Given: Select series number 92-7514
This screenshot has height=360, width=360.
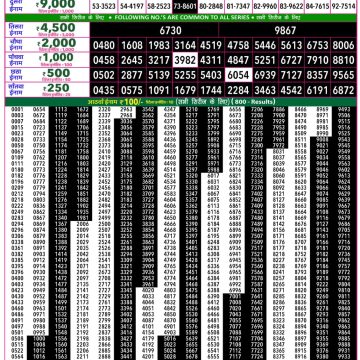Looking at the screenshot, I should pos(343,6).
